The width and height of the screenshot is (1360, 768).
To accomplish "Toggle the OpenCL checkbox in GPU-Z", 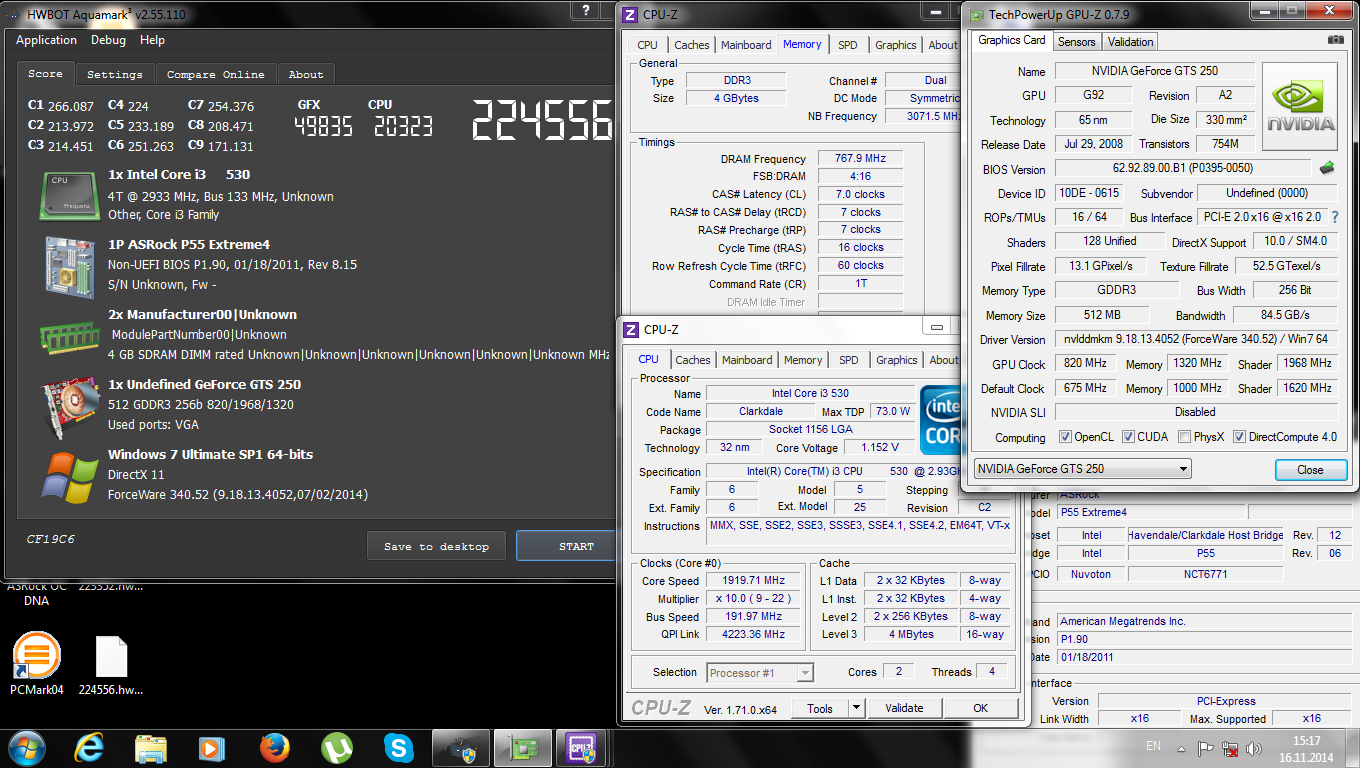I will click(1066, 437).
